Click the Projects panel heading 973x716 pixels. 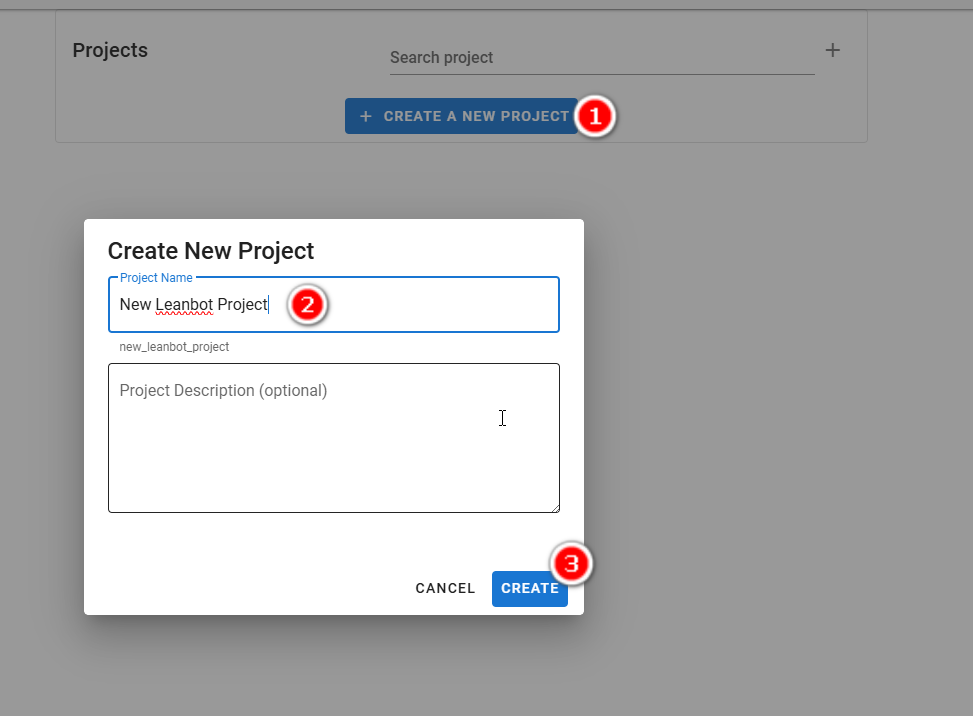(x=110, y=50)
